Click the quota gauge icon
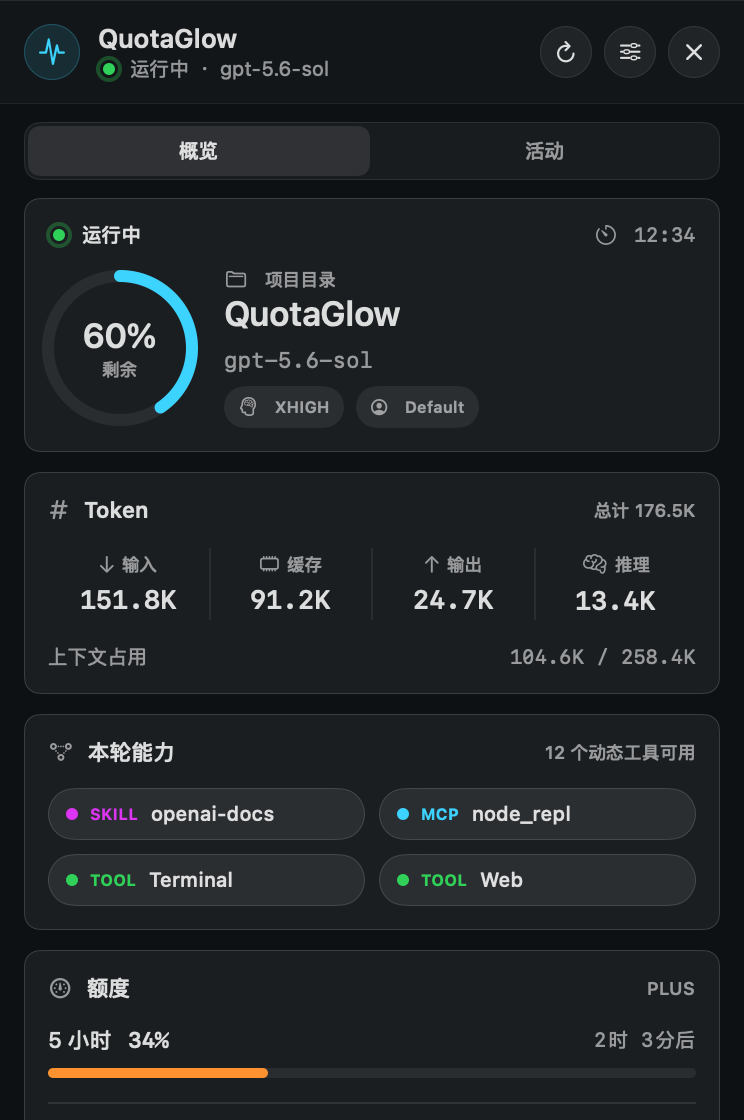 point(60,988)
